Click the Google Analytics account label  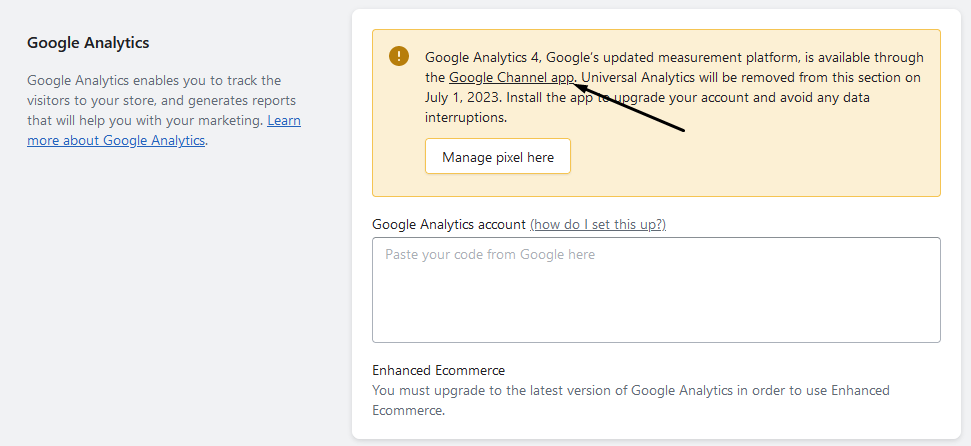click(x=448, y=224)
